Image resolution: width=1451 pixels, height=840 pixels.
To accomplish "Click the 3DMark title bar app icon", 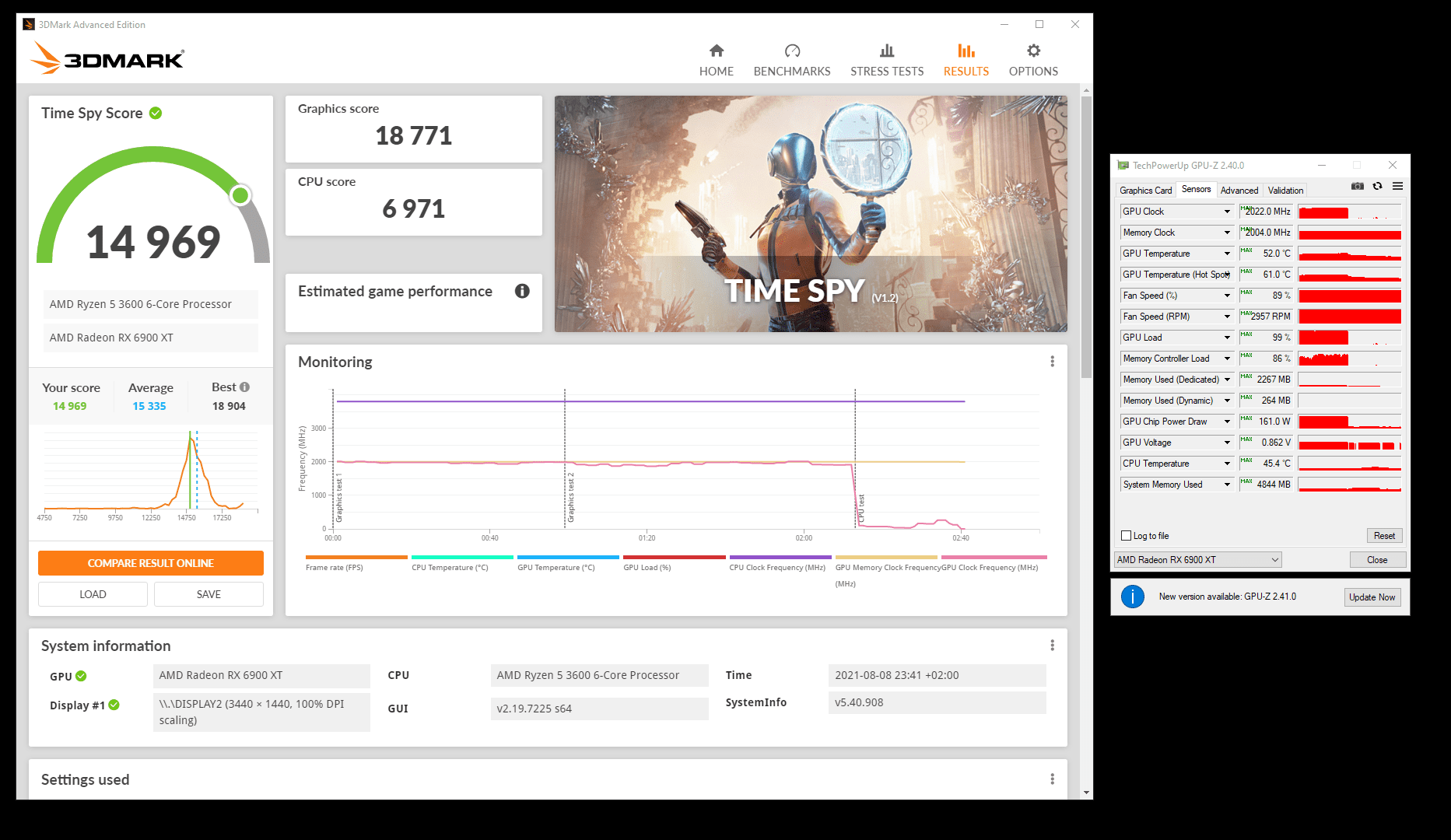I will click(x=29, y=25).
